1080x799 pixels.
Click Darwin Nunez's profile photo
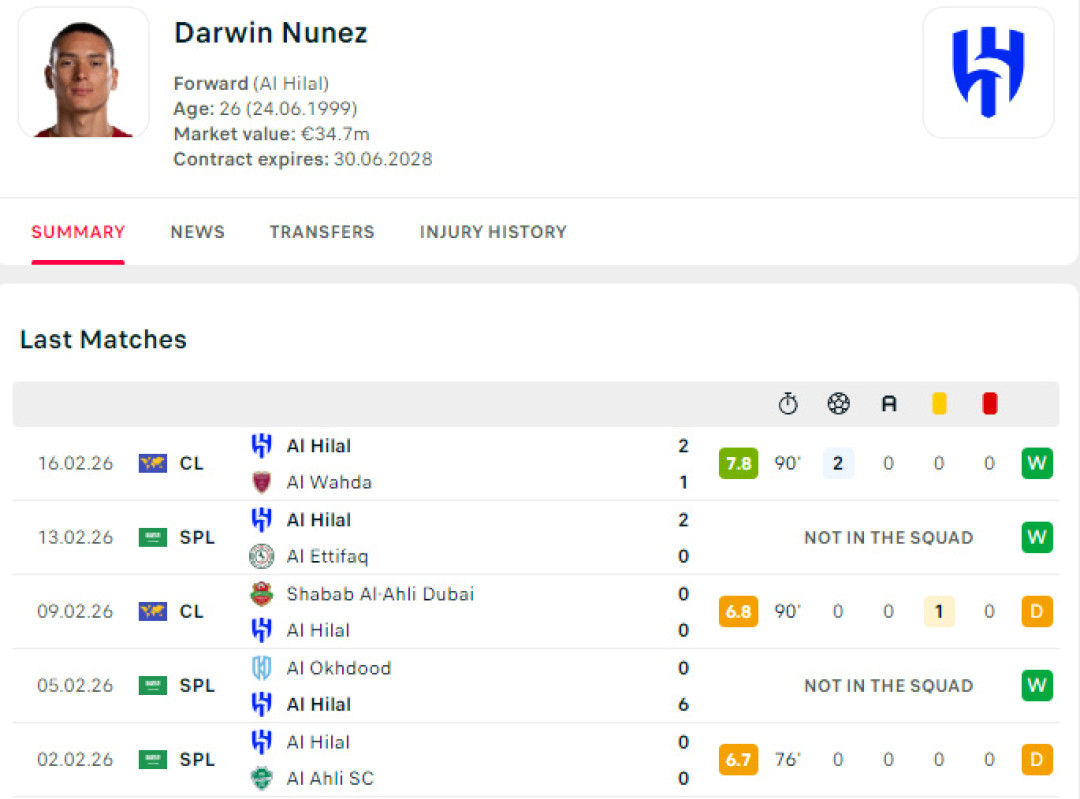point(83,72)
